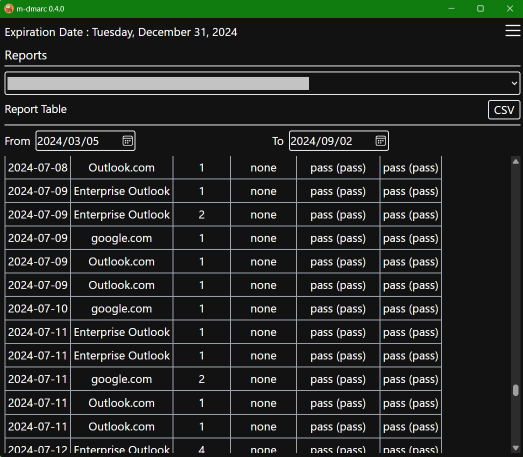Open the To date calendar picker icon
The image size is (523, 457).
381,141
